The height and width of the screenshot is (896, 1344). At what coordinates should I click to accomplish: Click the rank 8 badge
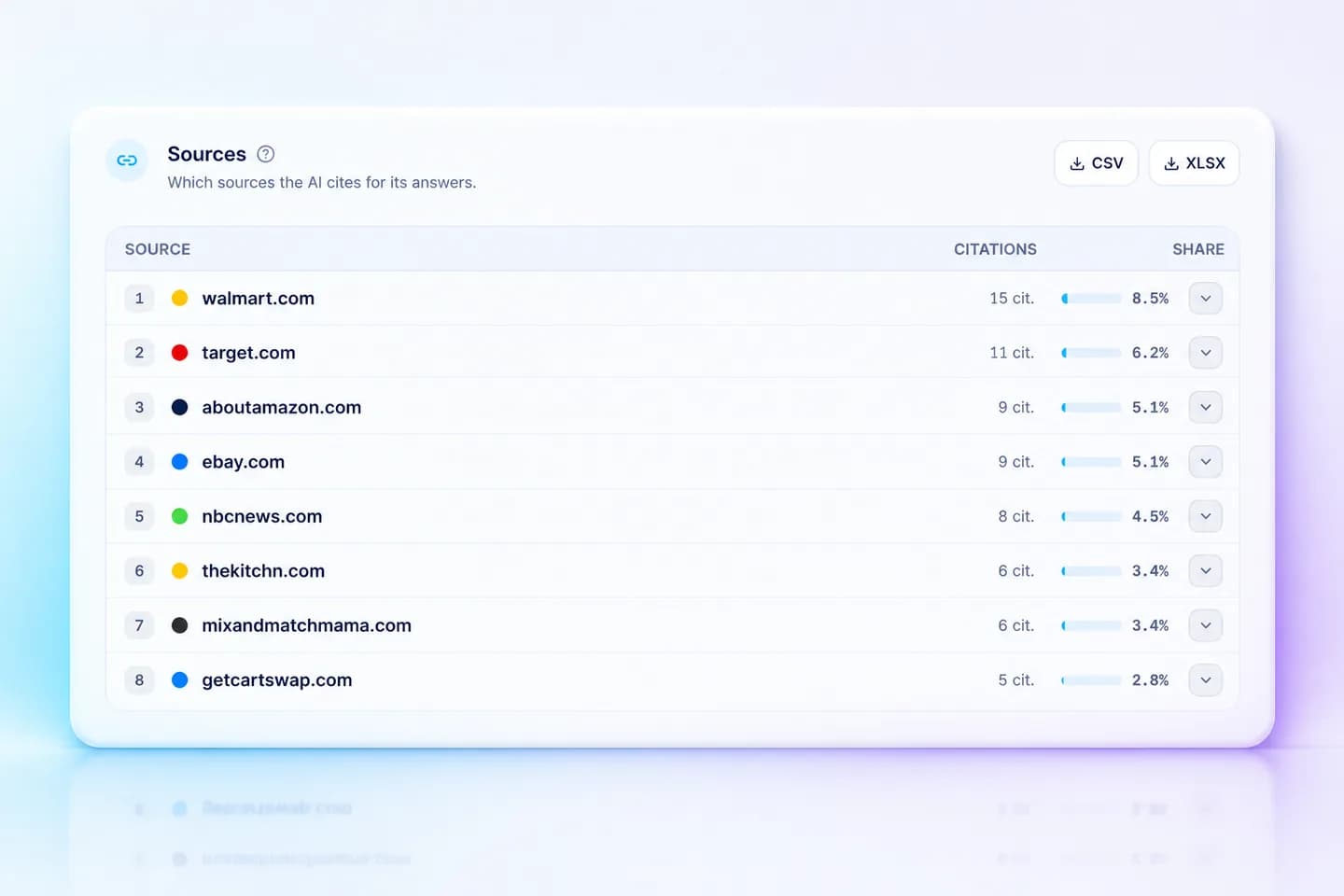(139, 679)
